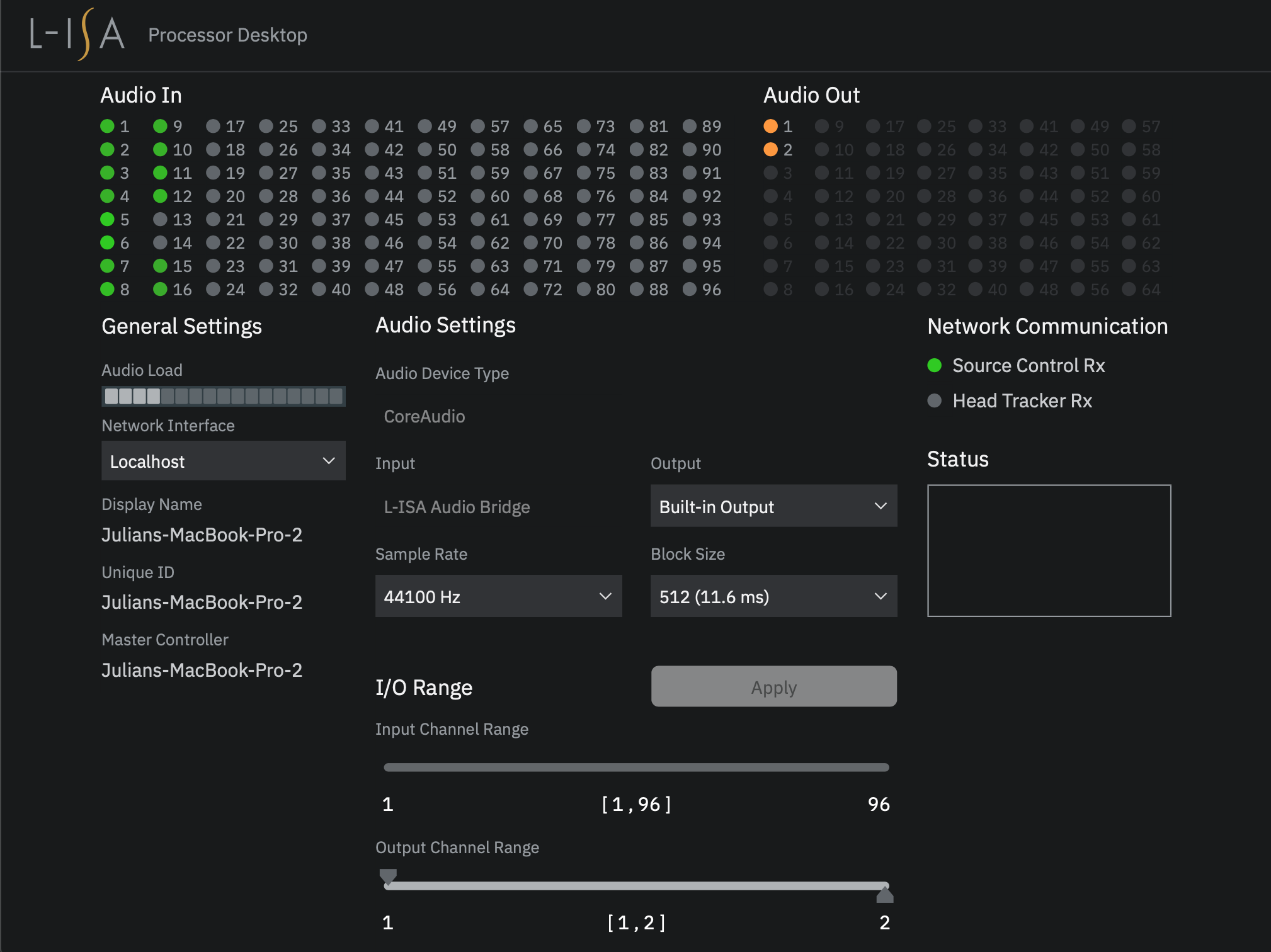Click Audio Out channel 9 indicator

821,127
